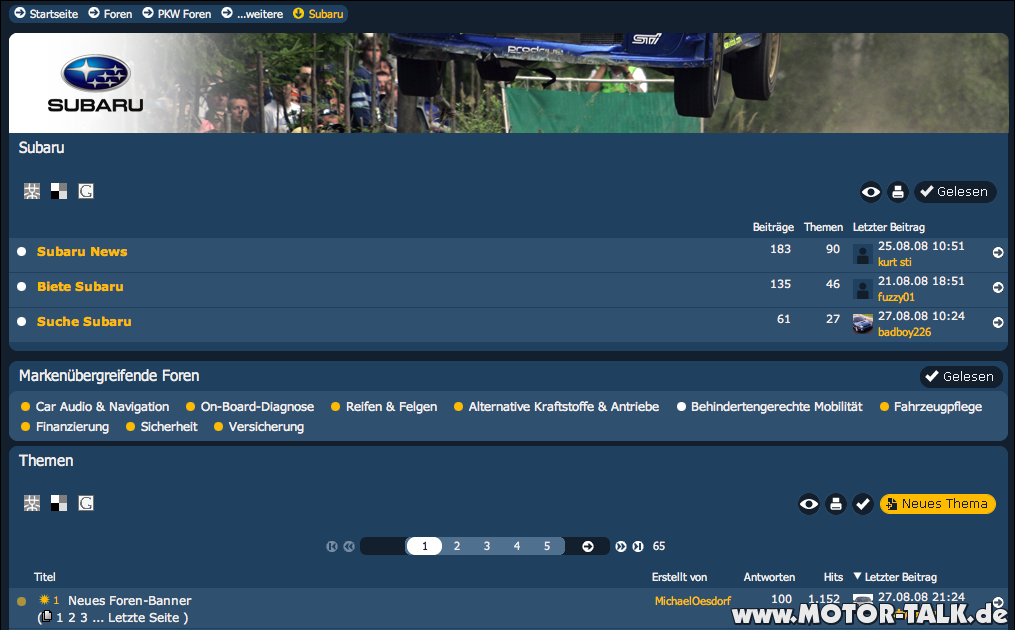Open the Mister Wong bookmark icon under Subaru heading
This screenshot has width=1015, height=630.
point(32,191)
